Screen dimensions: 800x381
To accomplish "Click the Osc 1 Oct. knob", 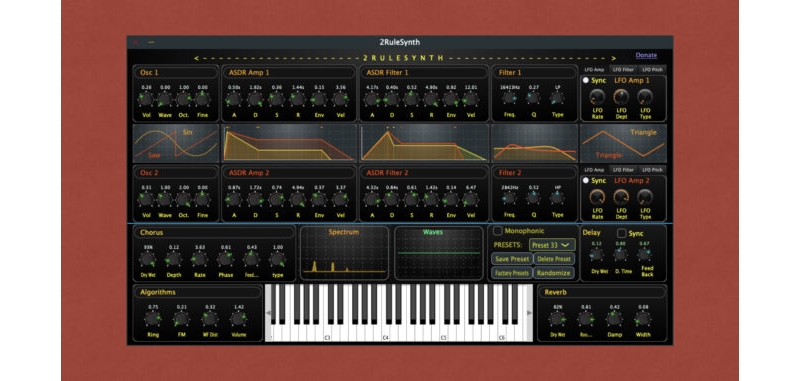I will [x=184, y=99].
